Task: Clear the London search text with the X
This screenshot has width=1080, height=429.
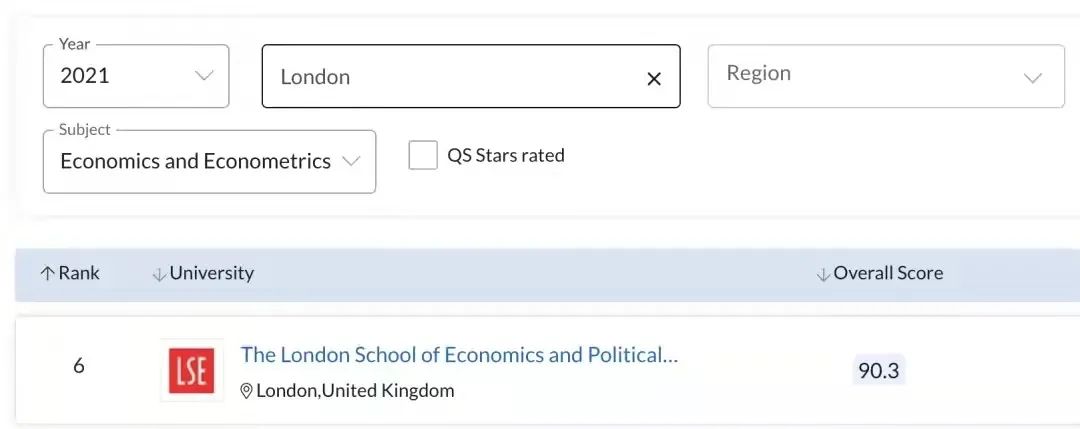Action: tap(654, 78)
